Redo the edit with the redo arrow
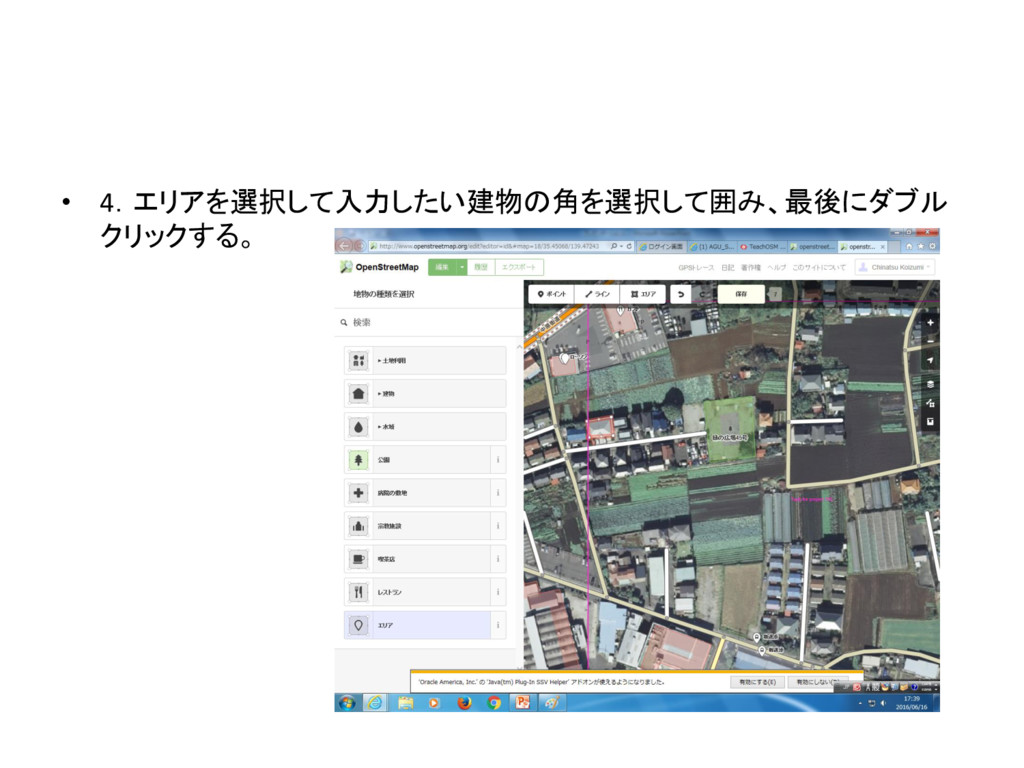This screenshot has width=1024, height=768. (703, 294)
